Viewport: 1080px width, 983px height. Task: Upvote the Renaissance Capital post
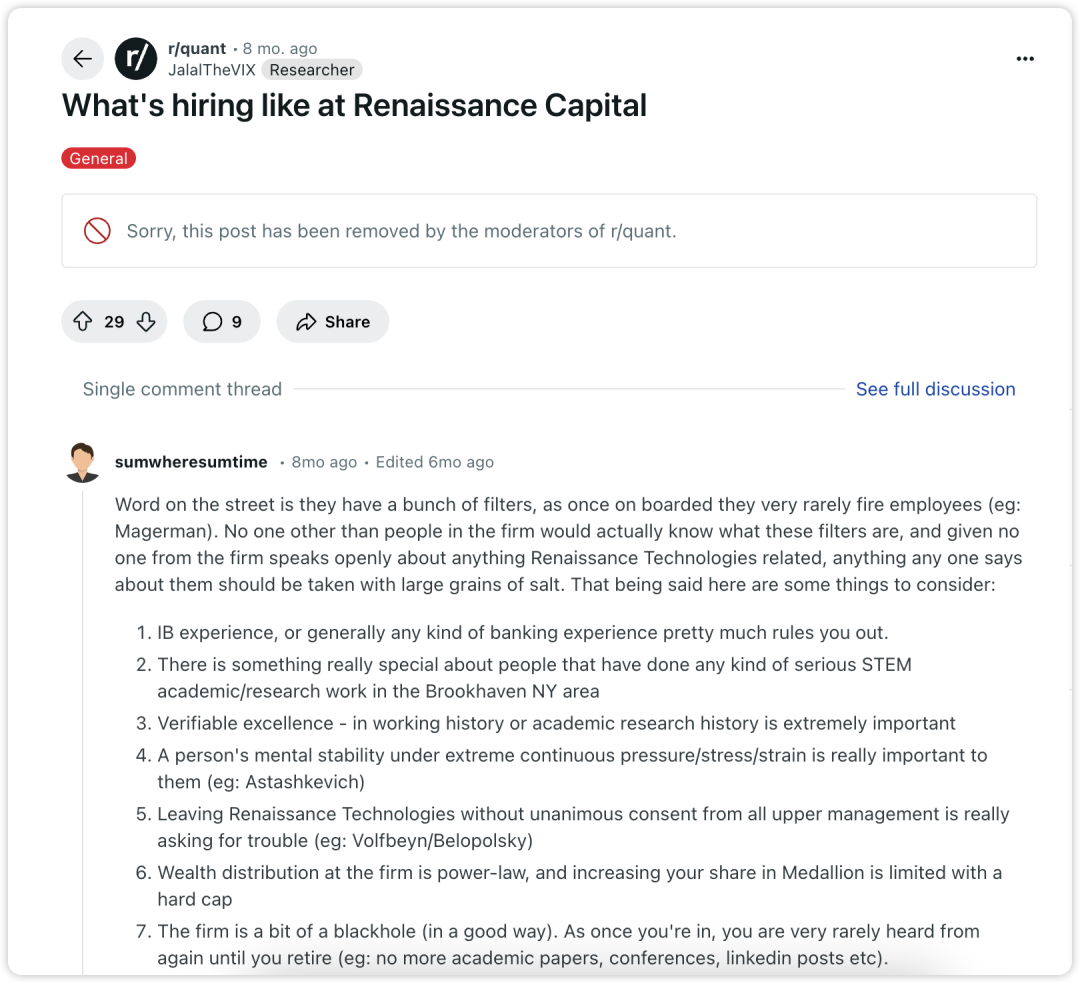coord(83,322)
